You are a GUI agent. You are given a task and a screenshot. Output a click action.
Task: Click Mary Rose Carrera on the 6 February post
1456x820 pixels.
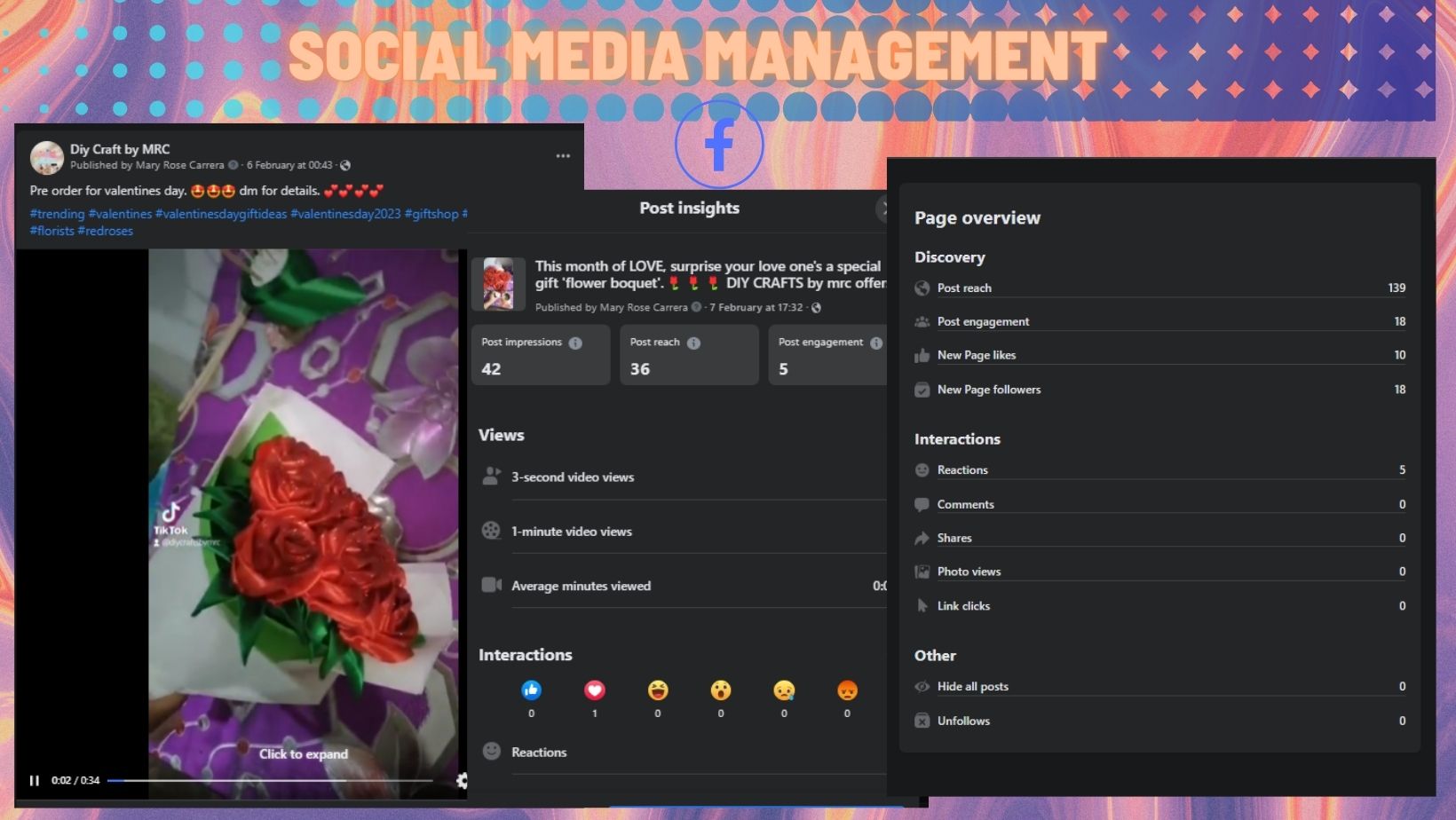(x=179, y=165)
